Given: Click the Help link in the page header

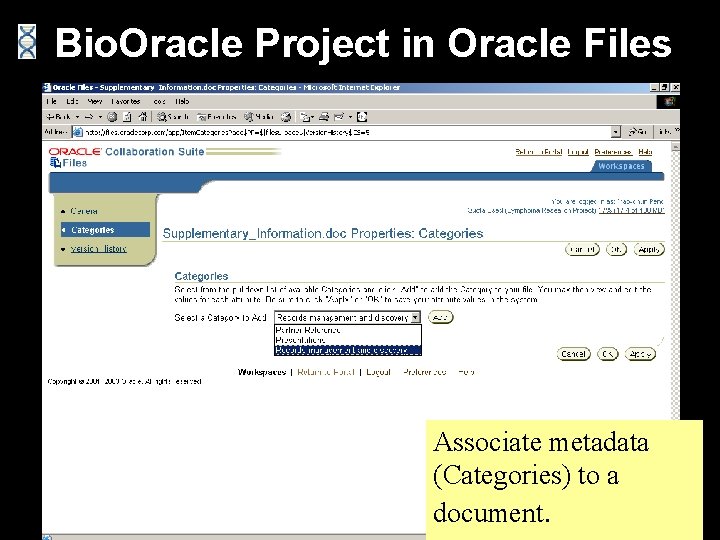Looking at the screenshot, I should pos(645,152).
